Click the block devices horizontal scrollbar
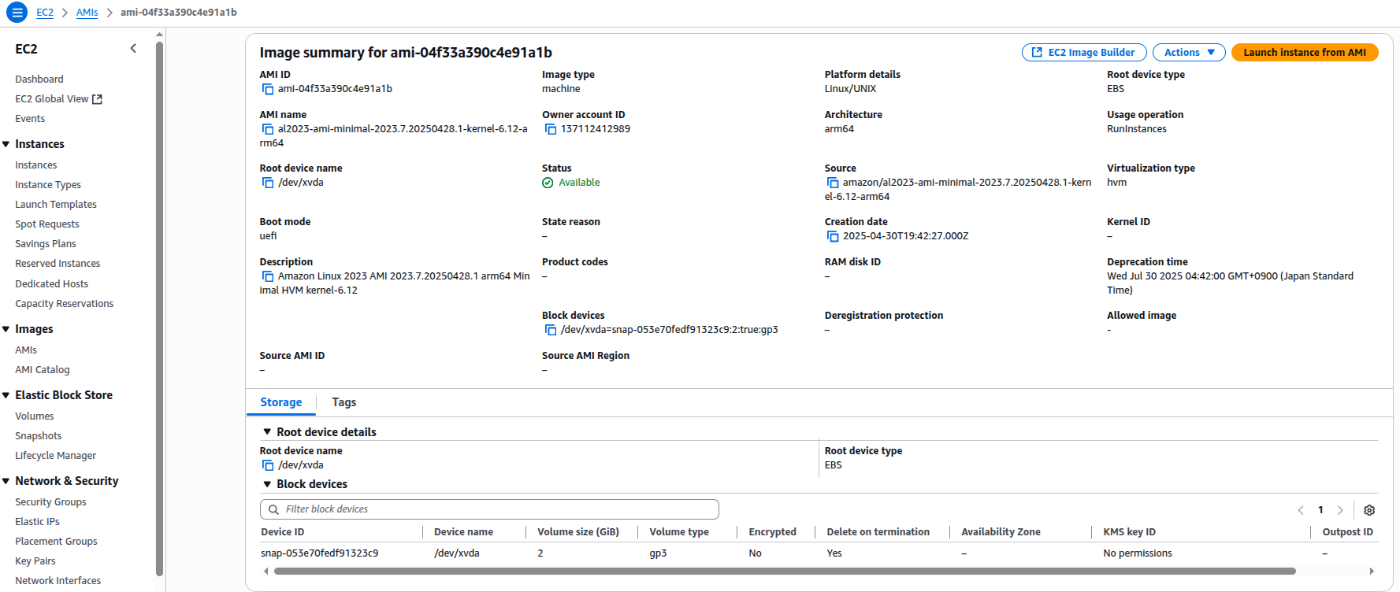 click(785, 571)
